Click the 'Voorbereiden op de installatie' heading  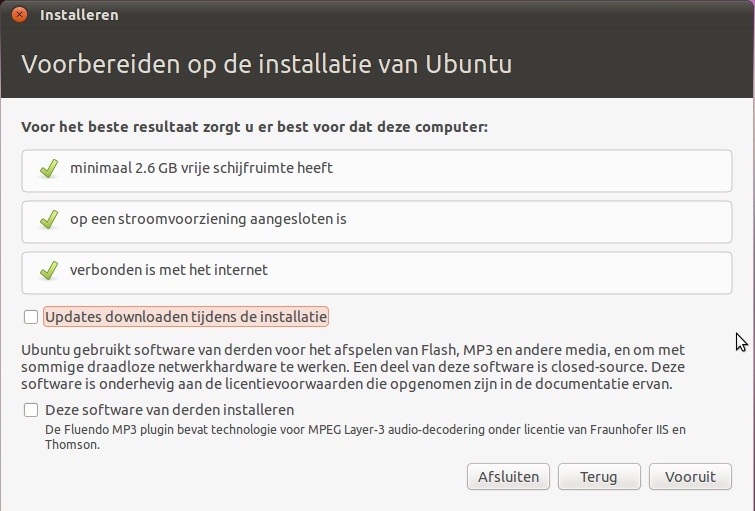tap(266, 64)
